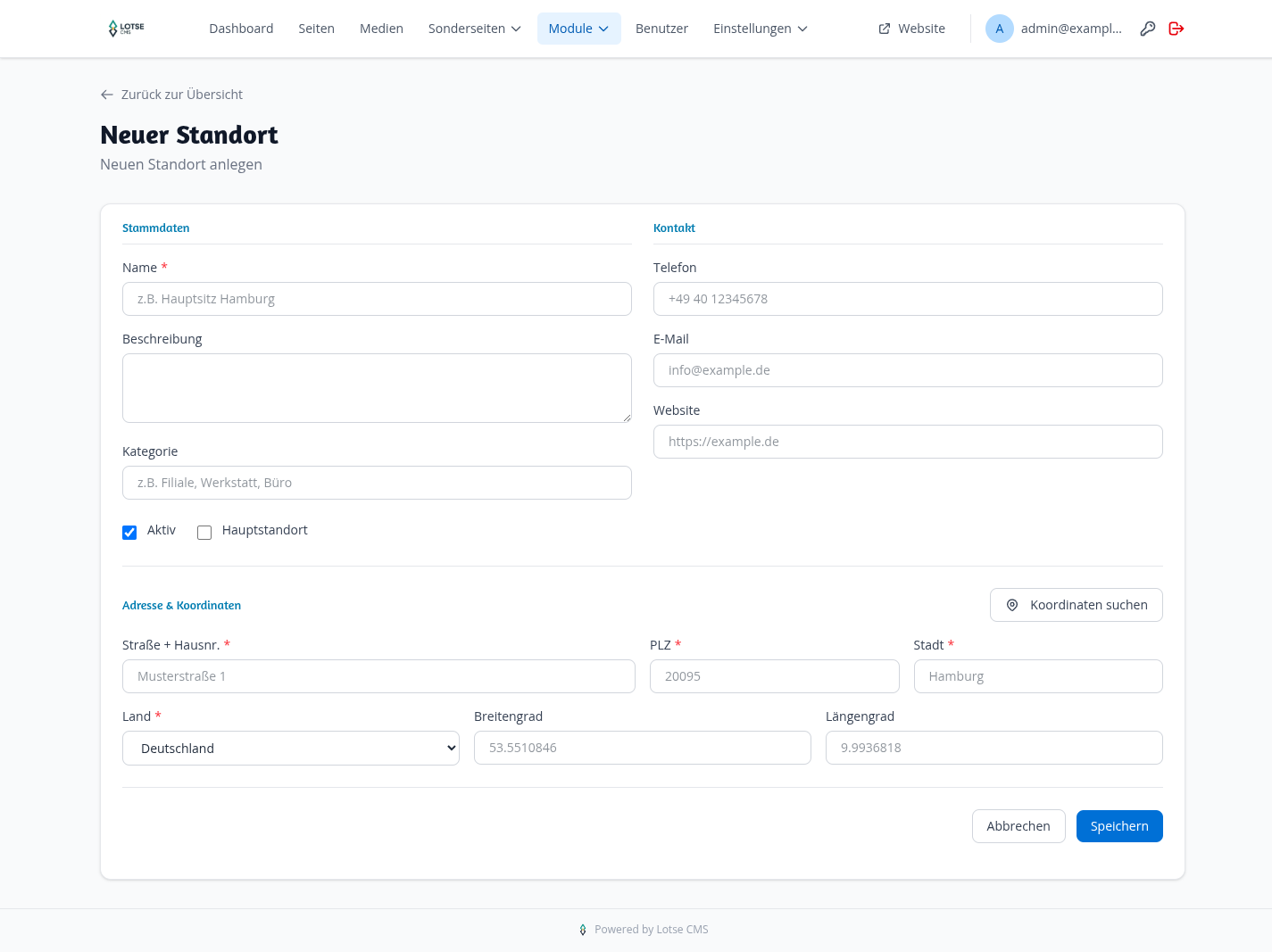1272x952 pixels.
Task: Focus the Website URL input field
Action: [x=908, y=442]
